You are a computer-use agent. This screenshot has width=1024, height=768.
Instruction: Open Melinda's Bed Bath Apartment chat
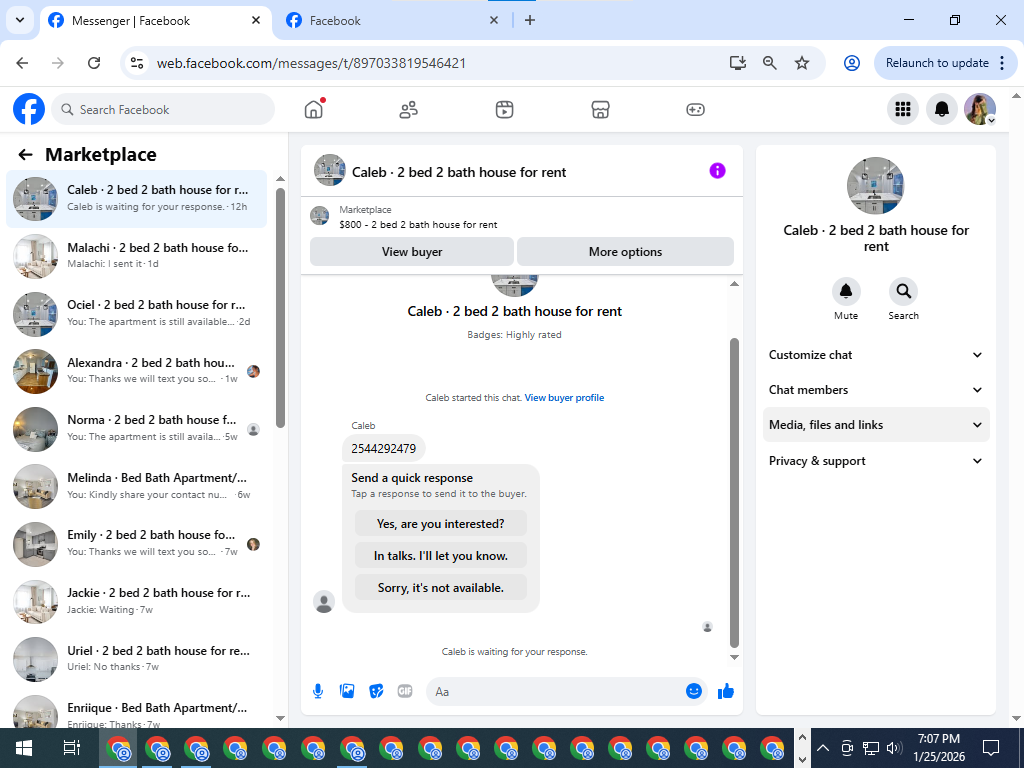[136, 486]
